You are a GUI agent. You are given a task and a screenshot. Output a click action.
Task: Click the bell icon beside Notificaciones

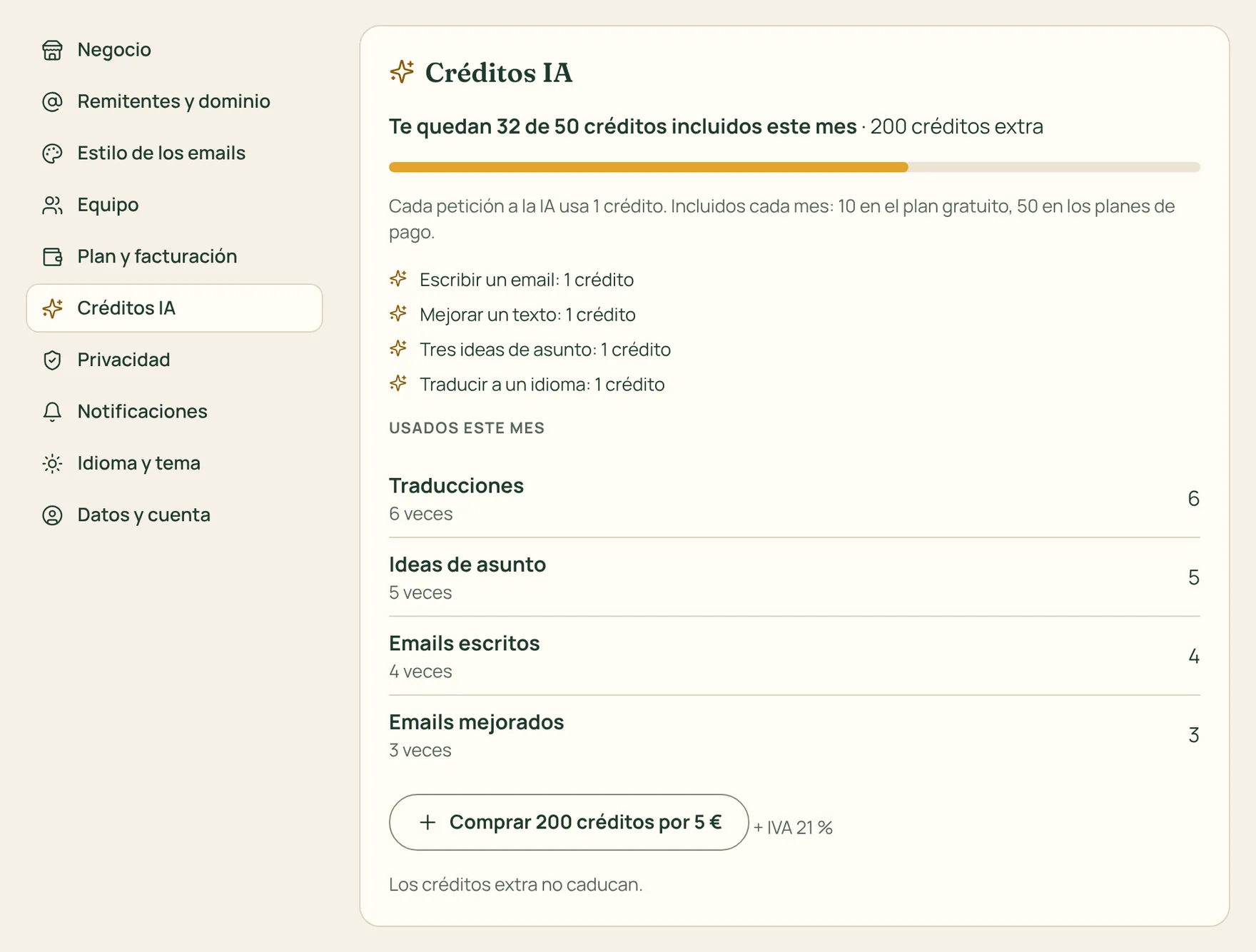(52, 412)
